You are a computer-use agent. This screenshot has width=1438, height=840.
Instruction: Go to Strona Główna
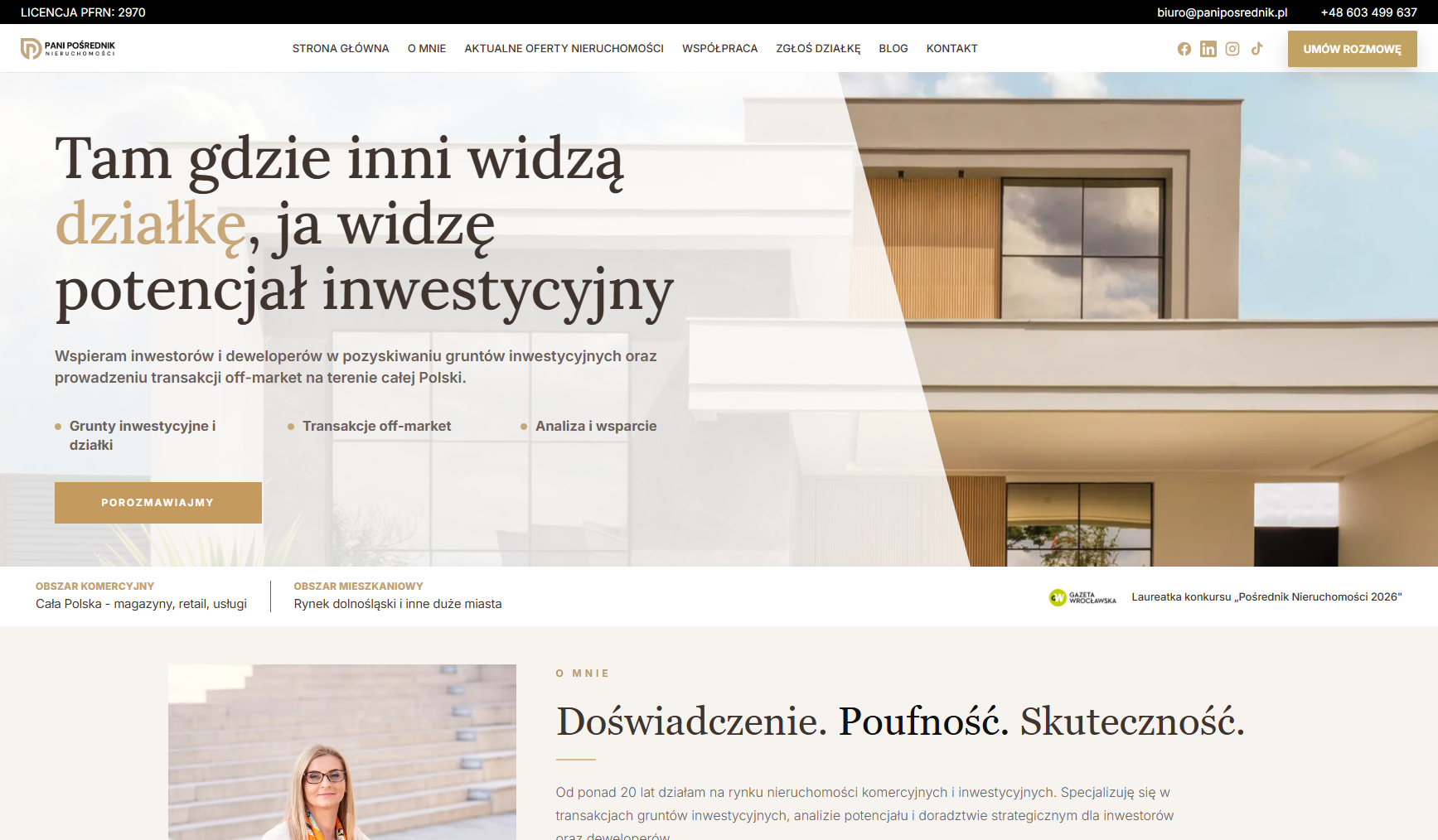point(341,49)
